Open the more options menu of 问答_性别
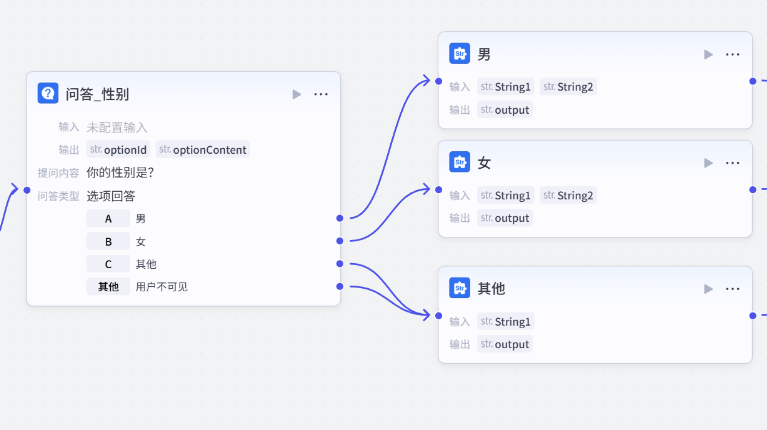Image resolution: width=767 pixels, height=430 pixels. (321, 94)
